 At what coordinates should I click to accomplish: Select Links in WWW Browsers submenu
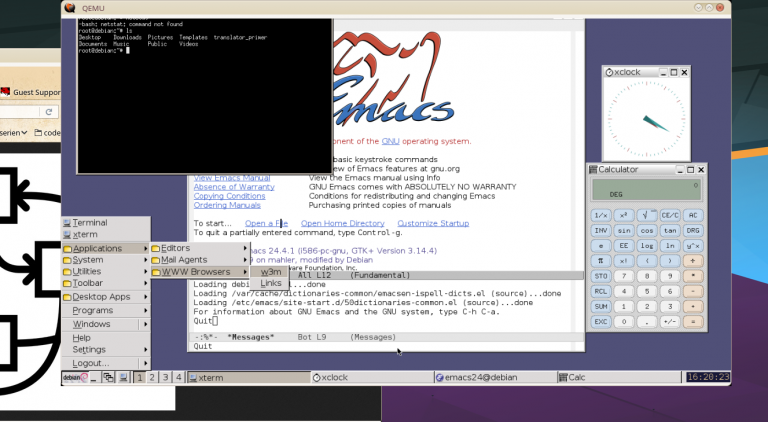pos(270,283)
